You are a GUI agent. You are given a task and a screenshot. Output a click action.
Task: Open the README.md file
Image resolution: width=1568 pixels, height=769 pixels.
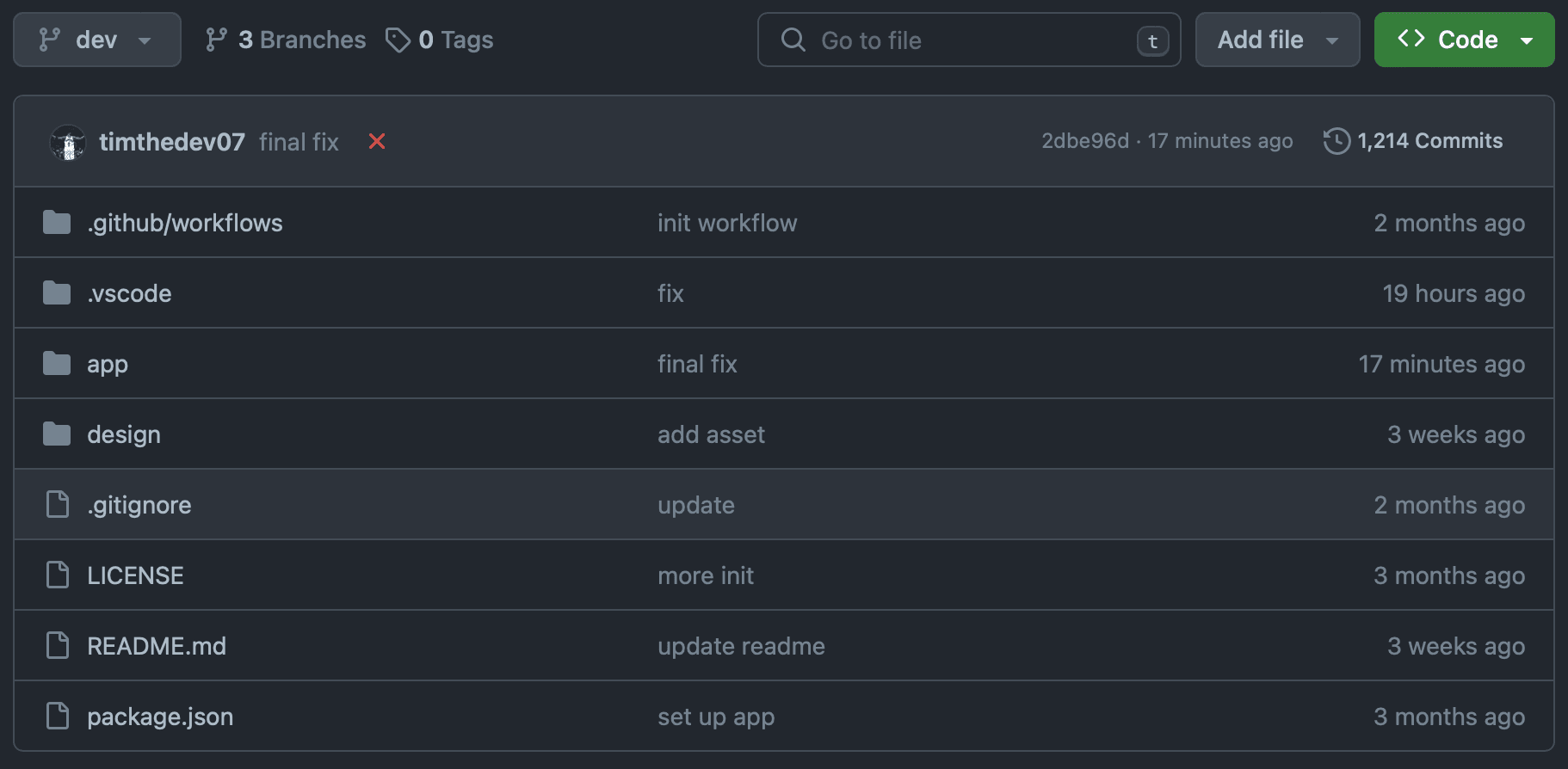click(x=157, y=646)
